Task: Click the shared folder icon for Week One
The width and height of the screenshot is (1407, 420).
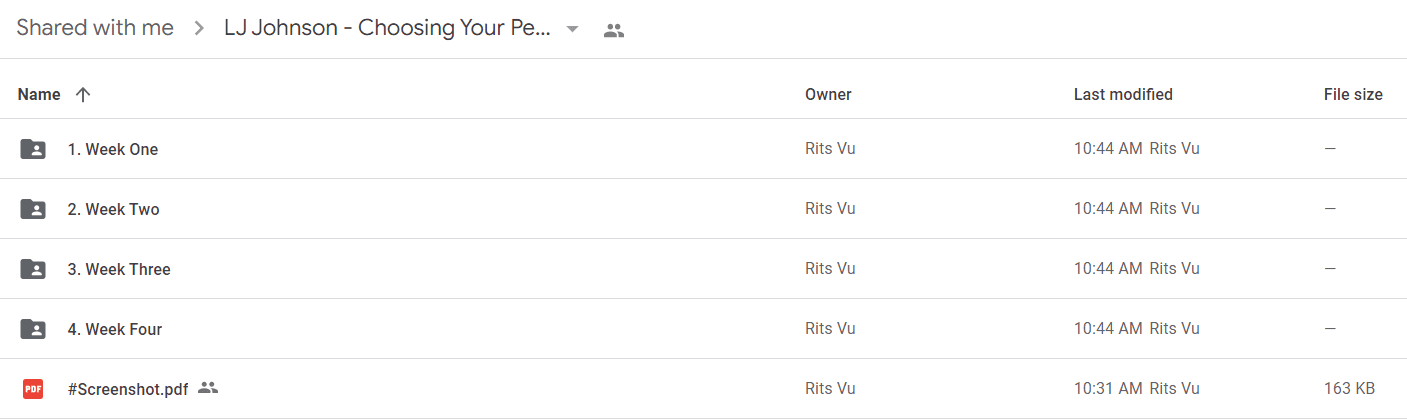Action: [33, 149]
